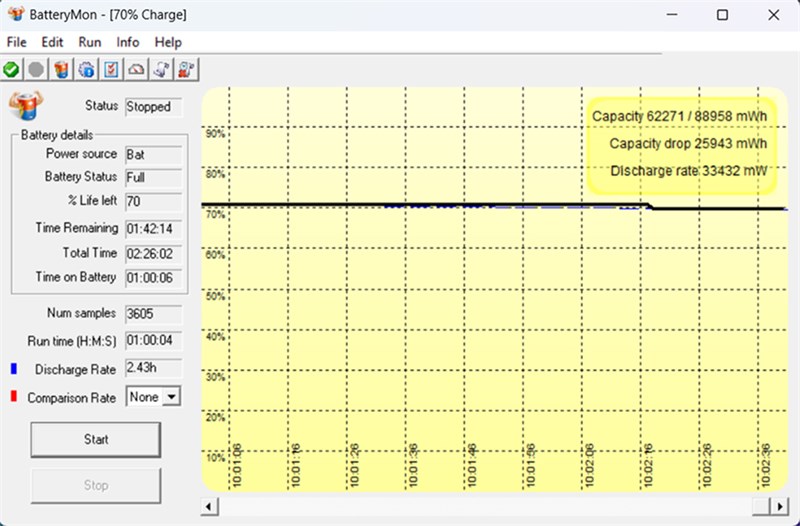Click the blue Discharge Rate color marker

[14, 369]
